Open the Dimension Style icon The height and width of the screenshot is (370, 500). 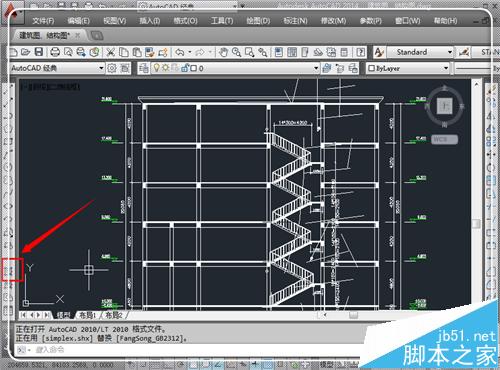(x=464, y=52)
